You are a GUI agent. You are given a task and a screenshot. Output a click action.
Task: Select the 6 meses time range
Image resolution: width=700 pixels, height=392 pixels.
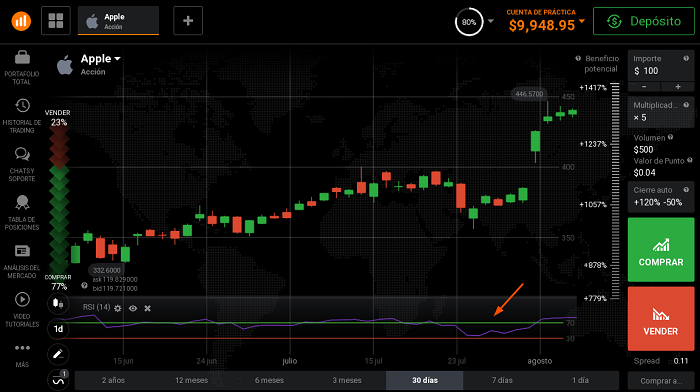269,380
